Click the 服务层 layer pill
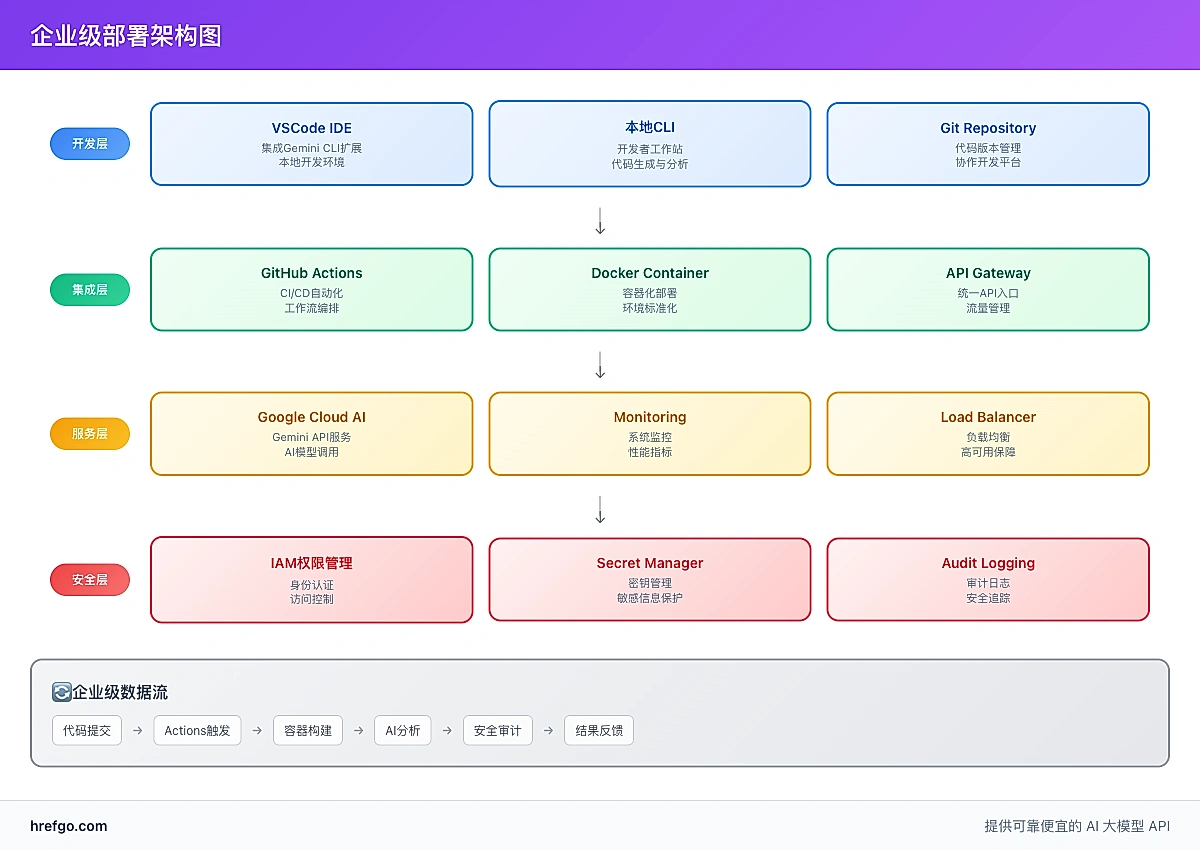The height and width of the screenshot is (850, 1200). [x=90, y=434]
